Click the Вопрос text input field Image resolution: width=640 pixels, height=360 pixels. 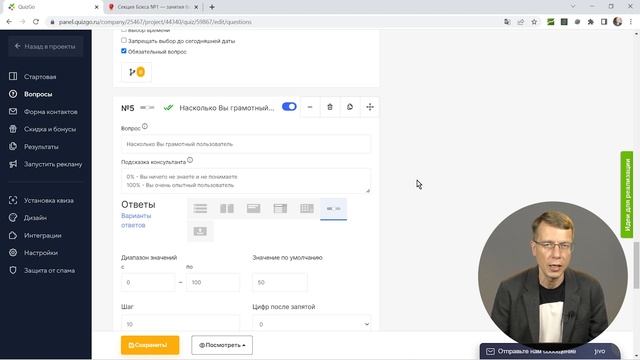246,144
